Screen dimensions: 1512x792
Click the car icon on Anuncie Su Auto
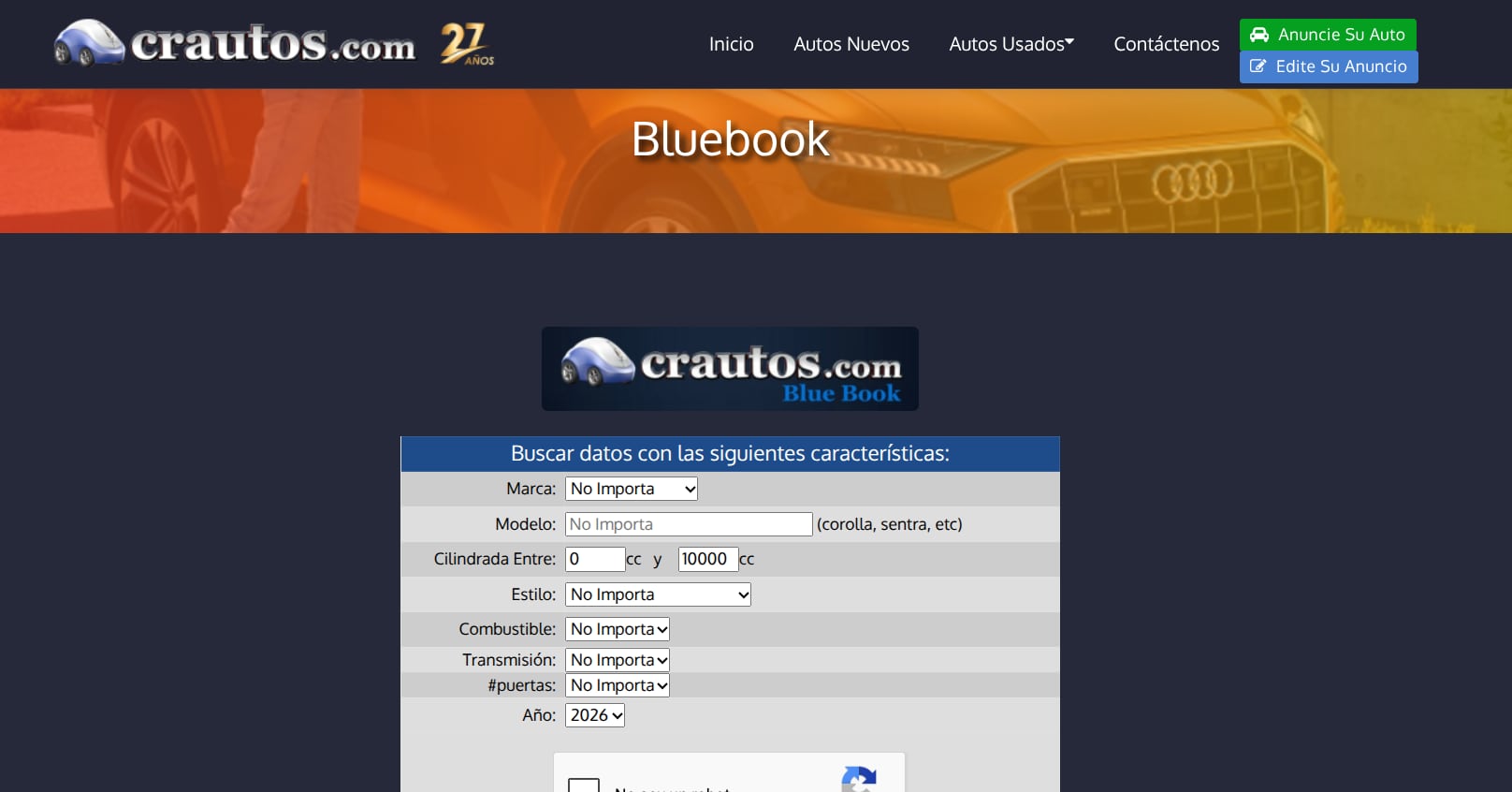point(1259,35)
